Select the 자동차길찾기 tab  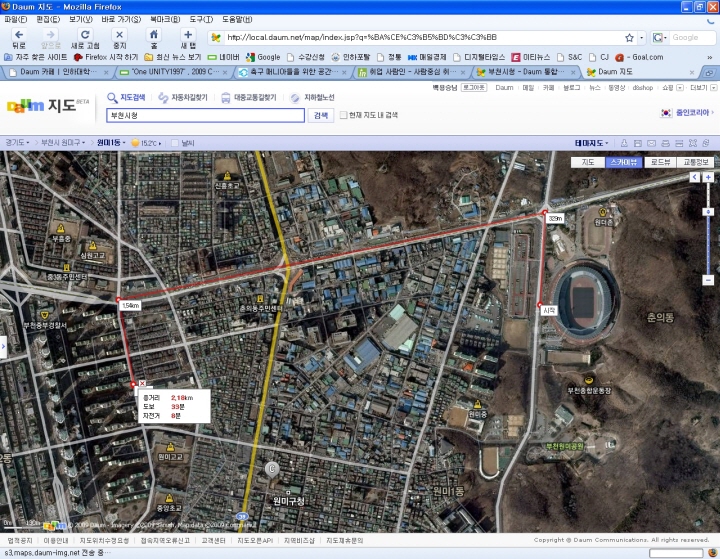click(185, 98)
